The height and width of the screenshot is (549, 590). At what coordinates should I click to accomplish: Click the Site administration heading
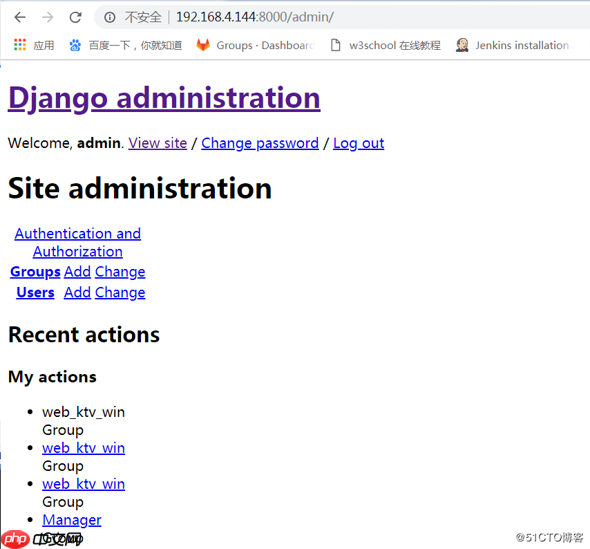pyautogui.click(x=140, y=188)
